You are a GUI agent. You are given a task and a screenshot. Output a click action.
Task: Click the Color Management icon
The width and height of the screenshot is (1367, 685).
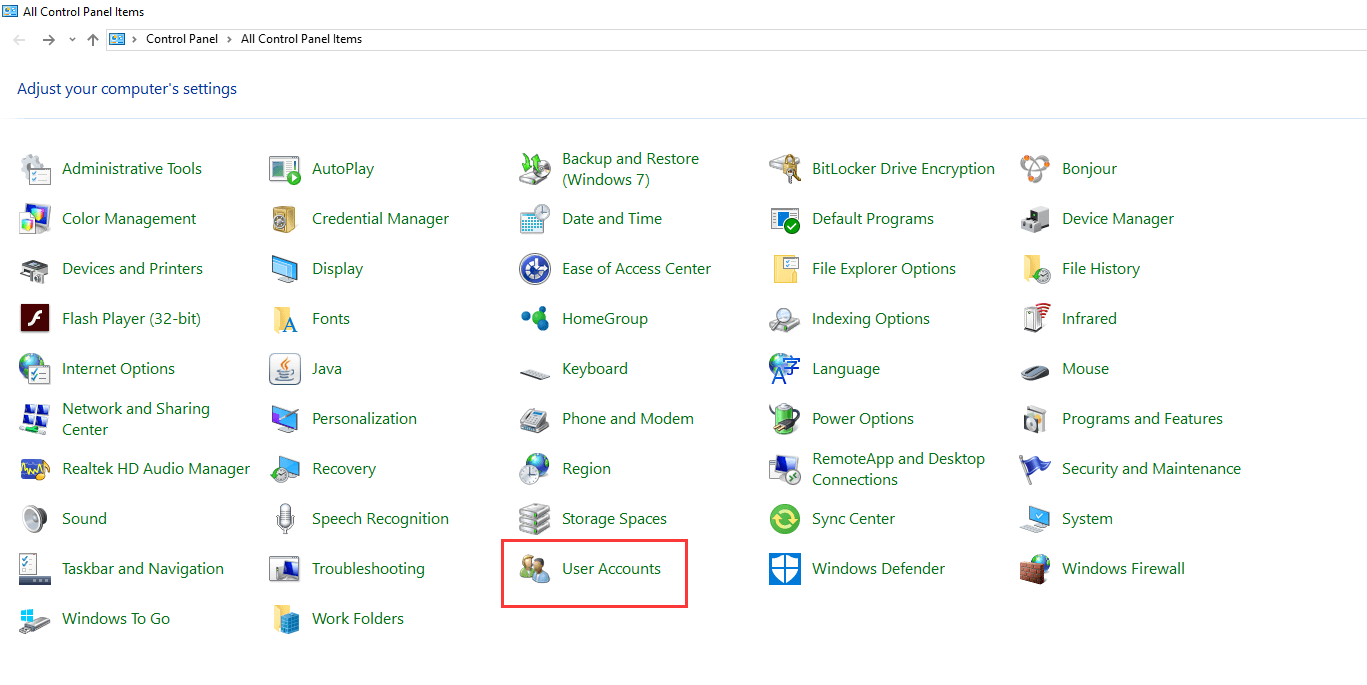click(35, 219)
